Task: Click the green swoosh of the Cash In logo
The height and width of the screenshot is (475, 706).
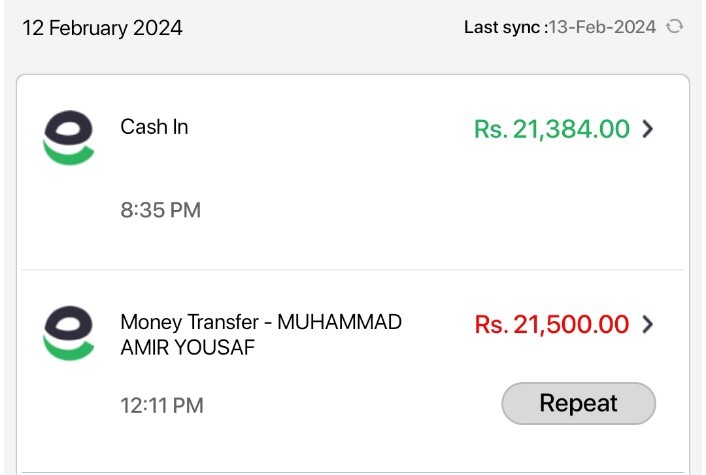Action: pos(68,153)
